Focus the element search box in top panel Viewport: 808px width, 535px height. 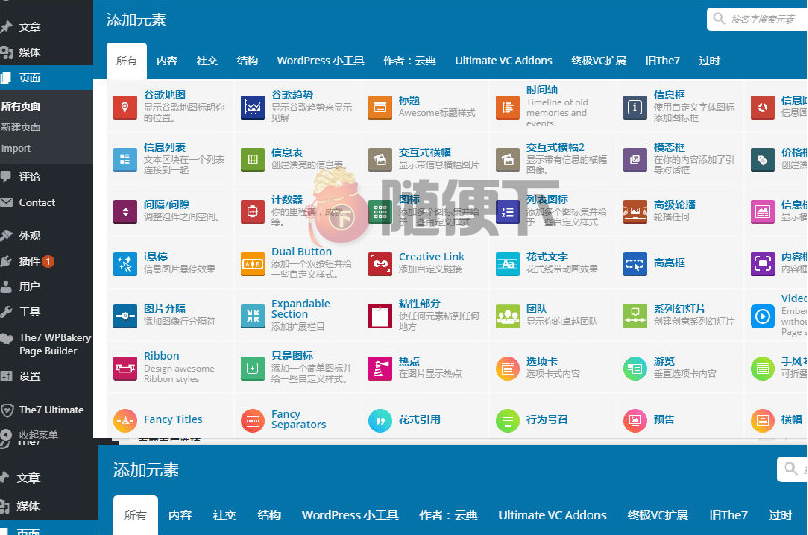758,20
